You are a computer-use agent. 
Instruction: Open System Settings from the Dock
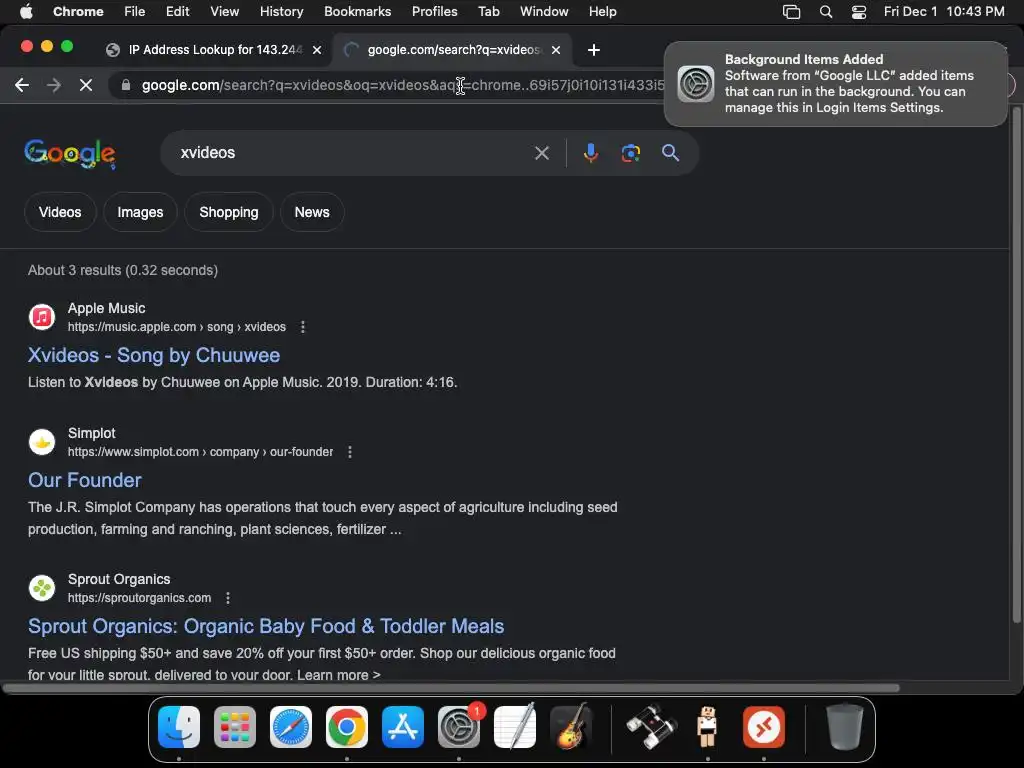point(459,726)
